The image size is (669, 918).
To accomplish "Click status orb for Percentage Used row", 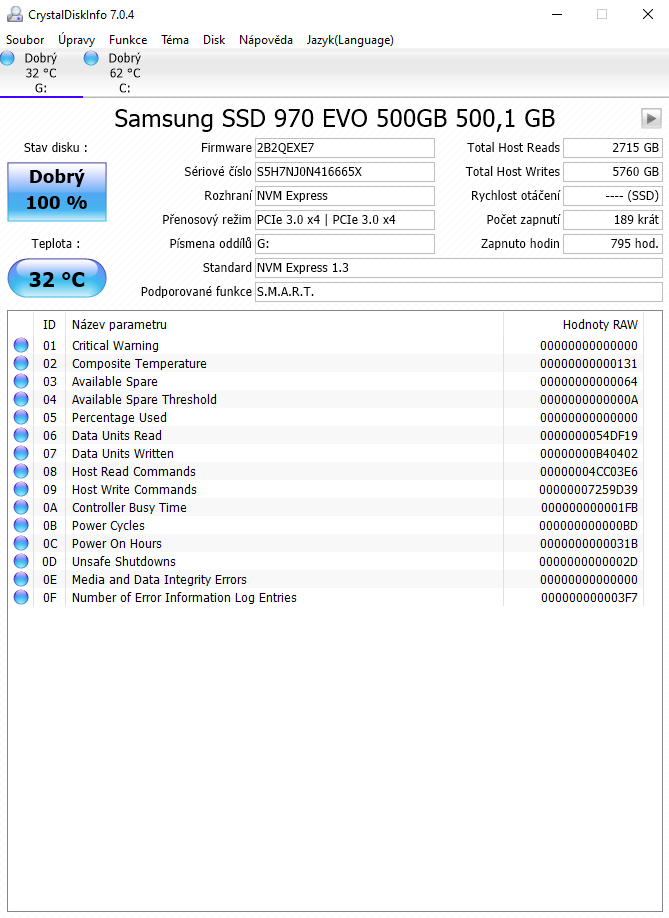I will (21, 417).
